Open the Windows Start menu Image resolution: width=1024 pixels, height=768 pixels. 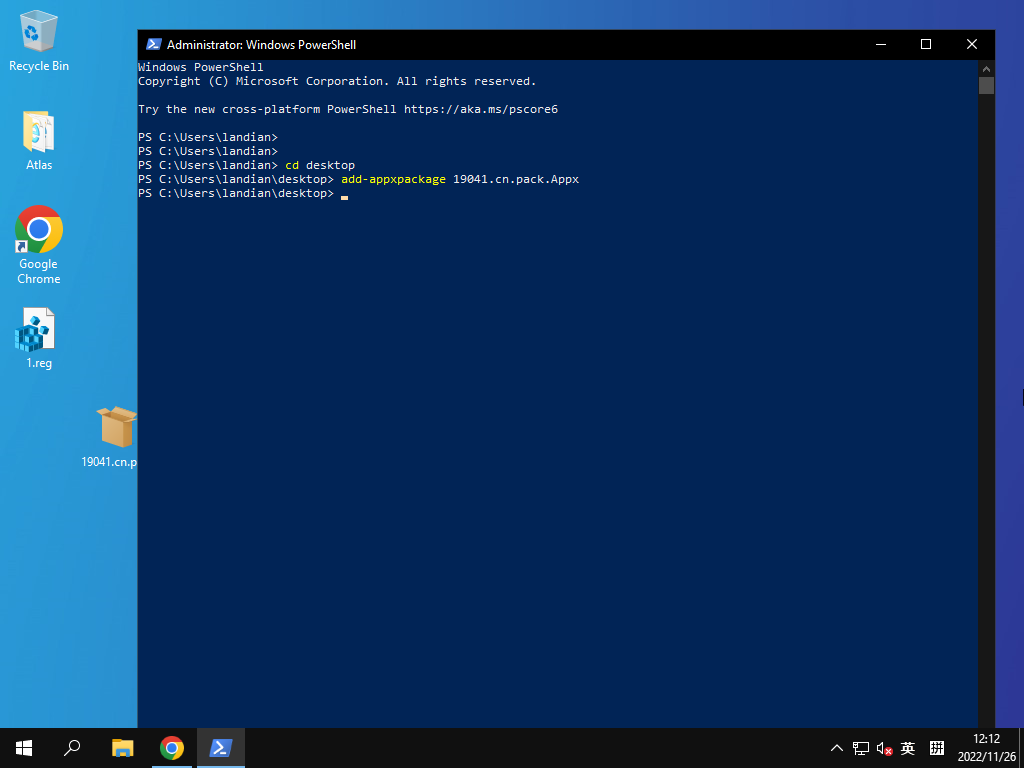pos(24,748)
